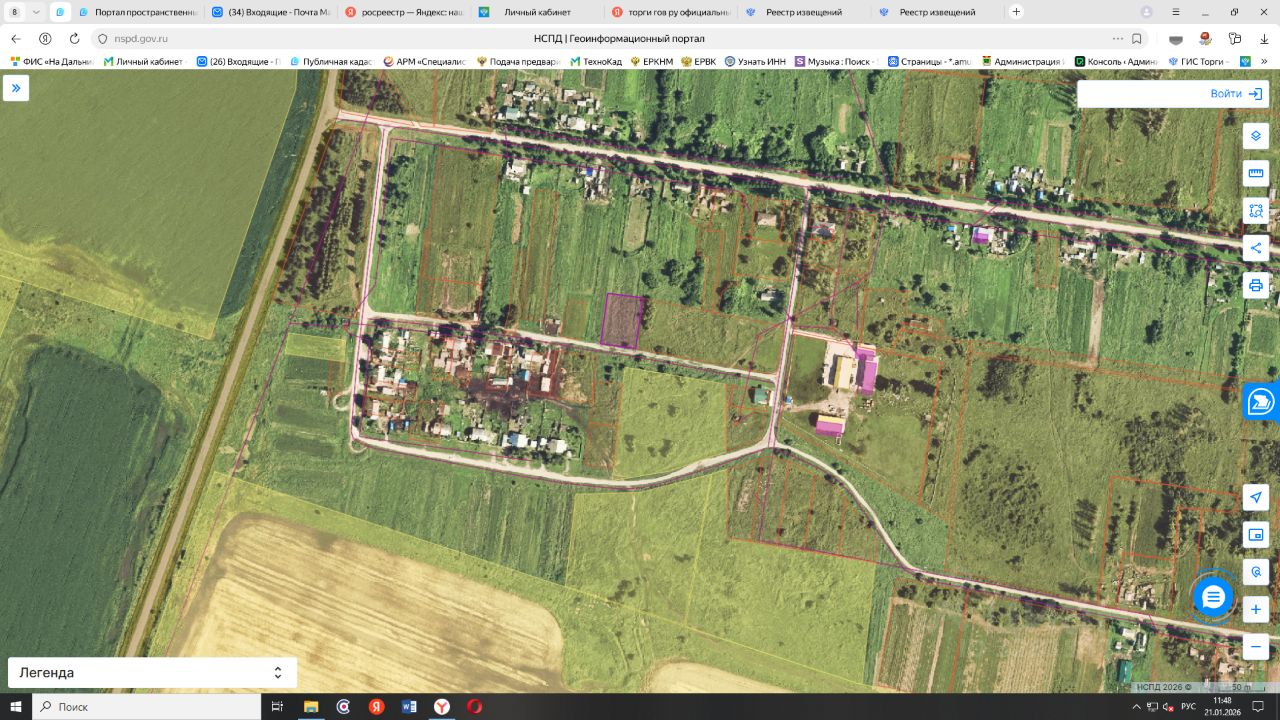1280x720 pixels.
Task: Activate the area selection search tool
Action: [1256, 210]
